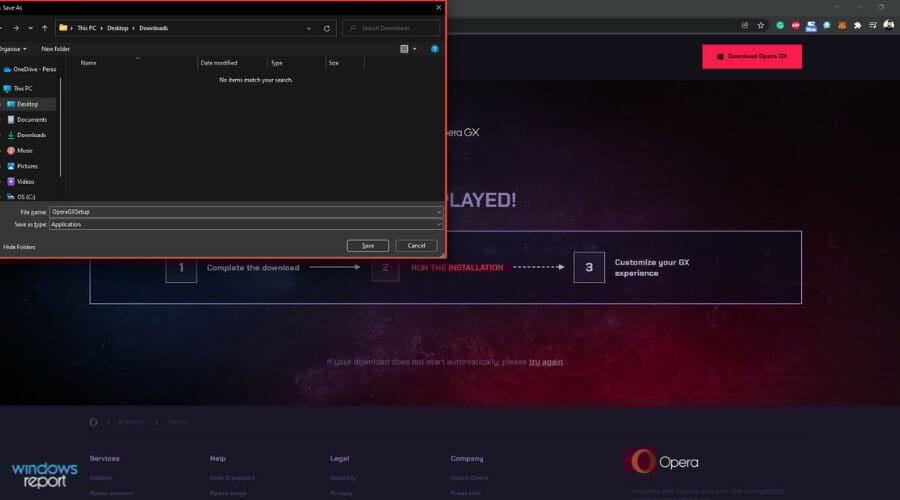Open Grammarly extension icon
This screenshot has height=500, width=900.
tap(780, 25)
